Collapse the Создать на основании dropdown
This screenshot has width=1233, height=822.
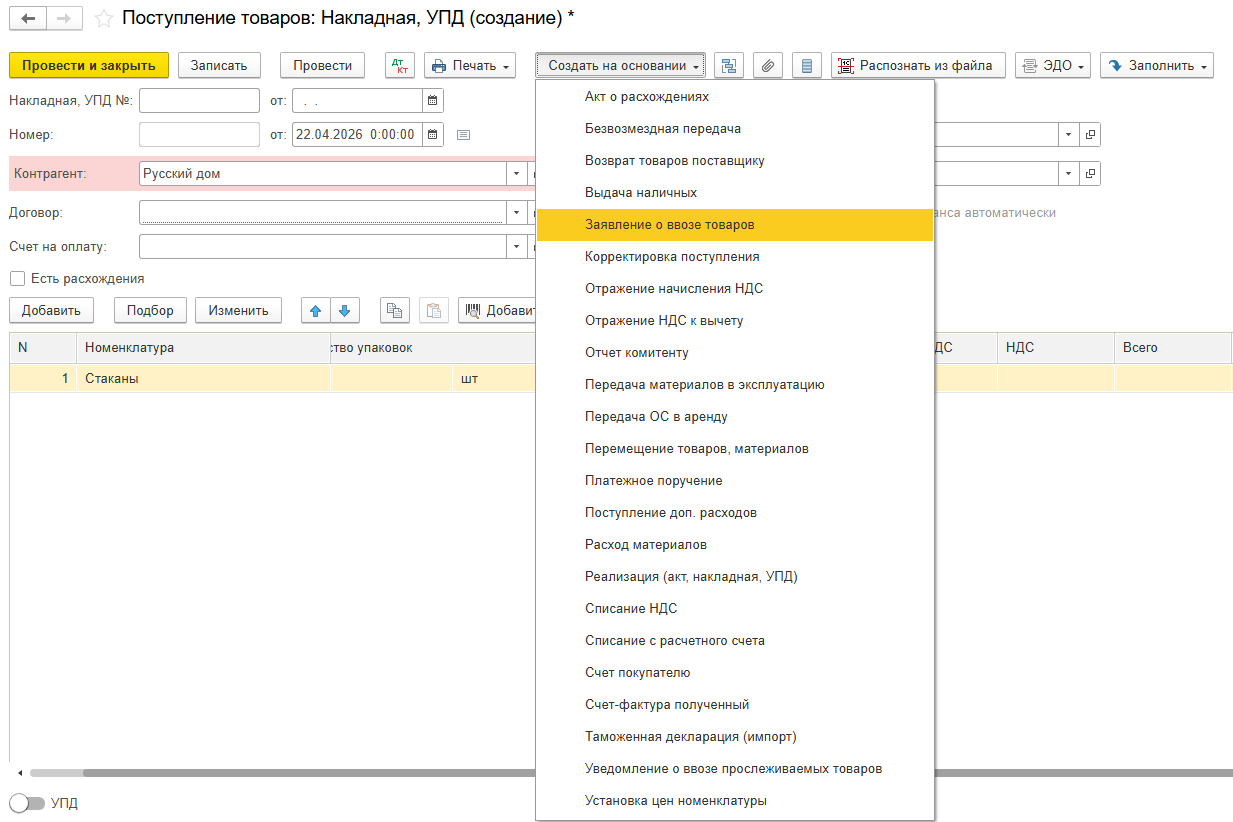point(620,66)
